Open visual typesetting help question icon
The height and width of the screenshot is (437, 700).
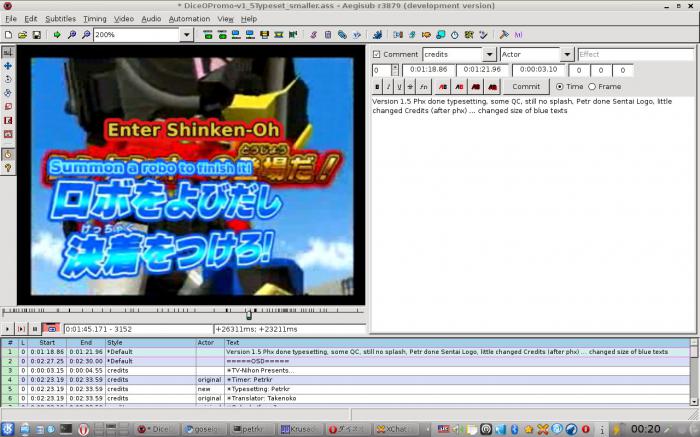[8, 168]
